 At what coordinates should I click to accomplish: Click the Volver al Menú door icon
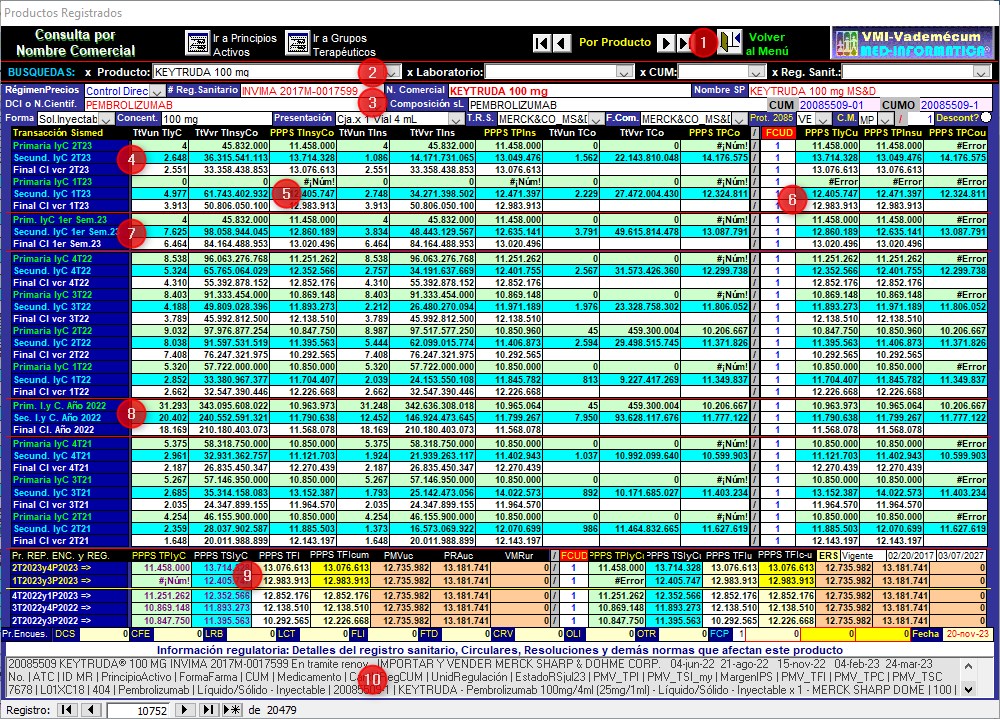[x=730, y=42]
